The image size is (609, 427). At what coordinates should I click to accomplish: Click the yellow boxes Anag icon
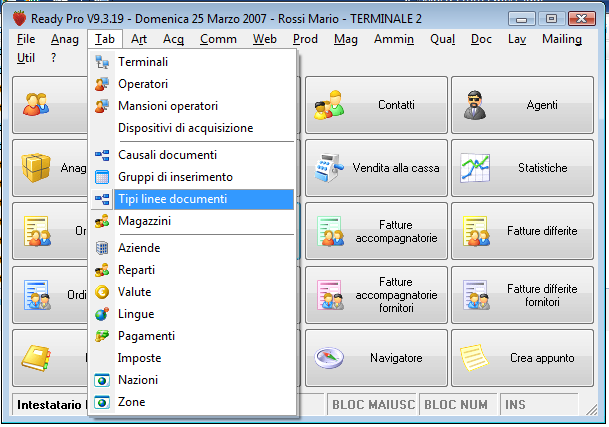36,168
